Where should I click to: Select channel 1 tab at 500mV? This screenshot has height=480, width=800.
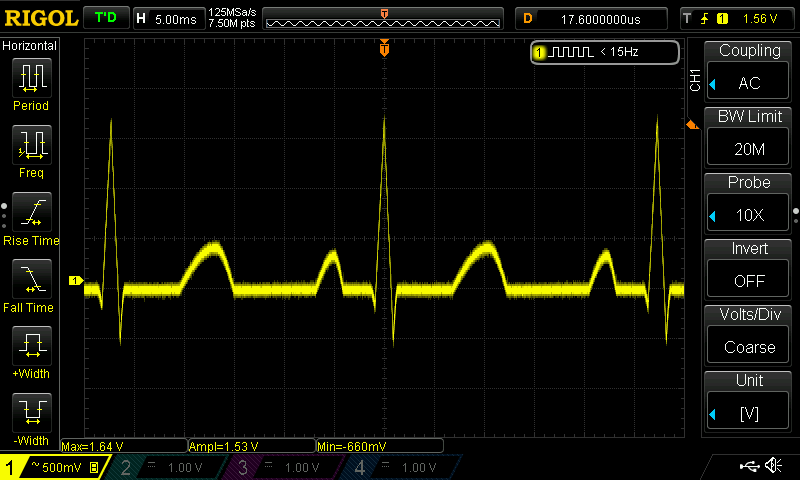tap(52, 467)
